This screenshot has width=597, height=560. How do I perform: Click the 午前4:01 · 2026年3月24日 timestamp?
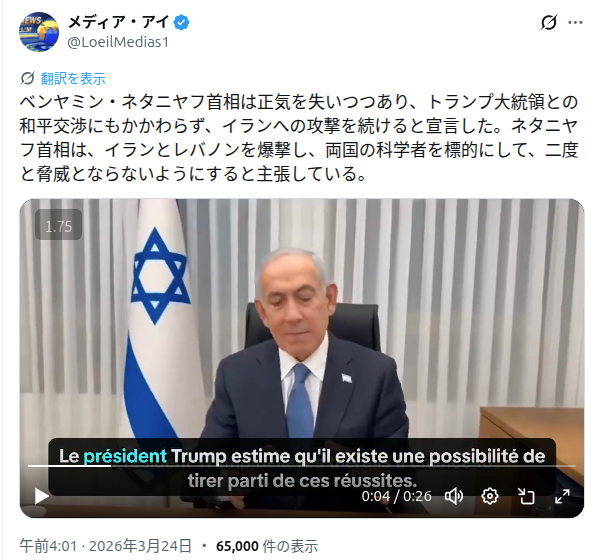coord(105,546)
